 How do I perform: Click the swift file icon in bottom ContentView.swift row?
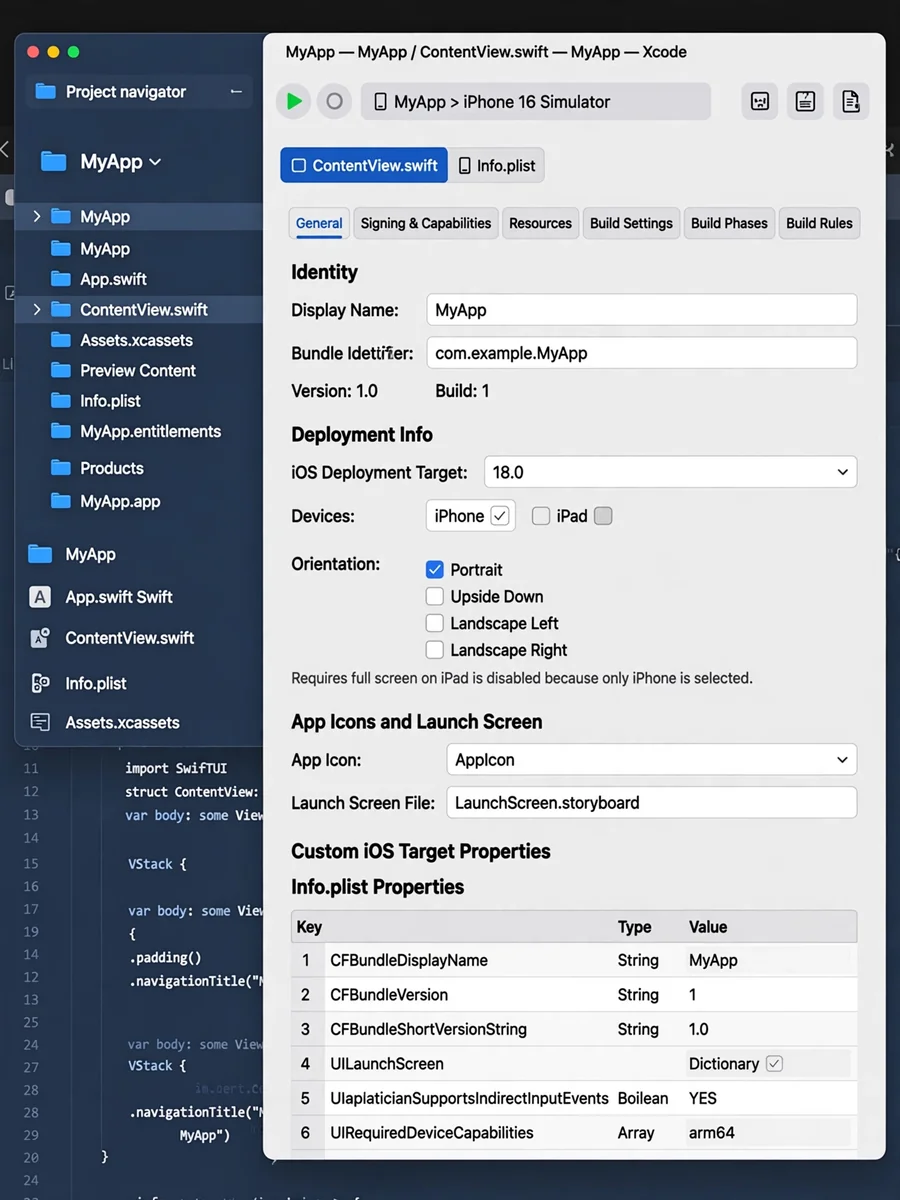click(40, 638)
